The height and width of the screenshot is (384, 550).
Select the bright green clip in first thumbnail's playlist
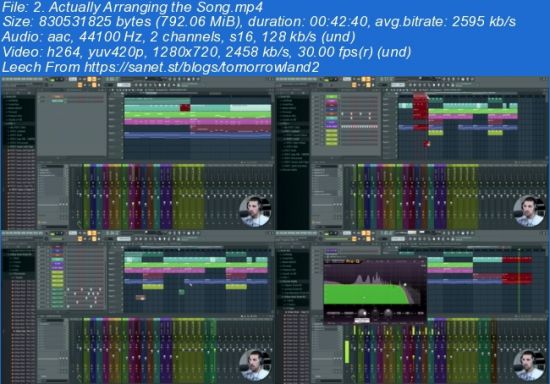tap(198, 115)
